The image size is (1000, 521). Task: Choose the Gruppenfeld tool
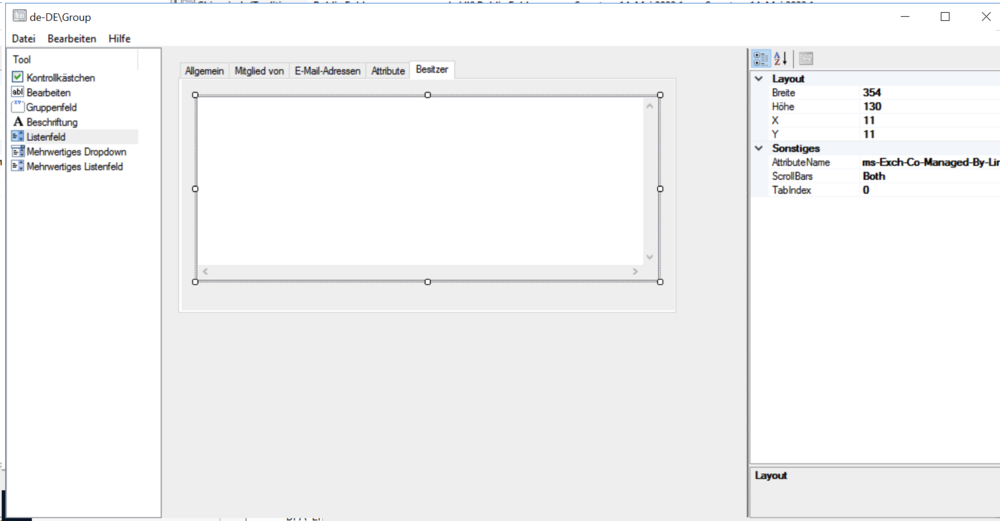point(51,107)
